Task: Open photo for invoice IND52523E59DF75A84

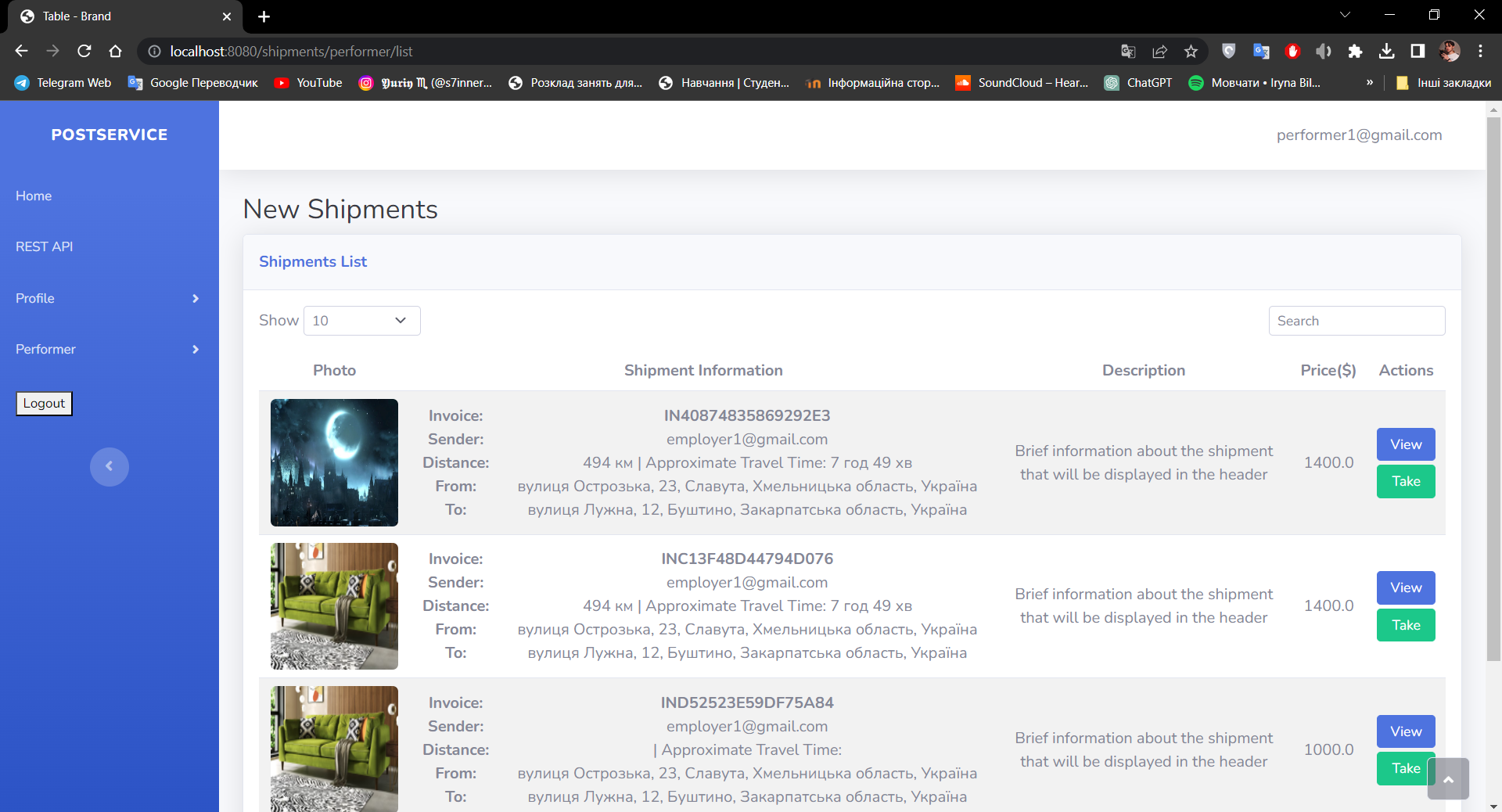Action: [x=334, y=749]
